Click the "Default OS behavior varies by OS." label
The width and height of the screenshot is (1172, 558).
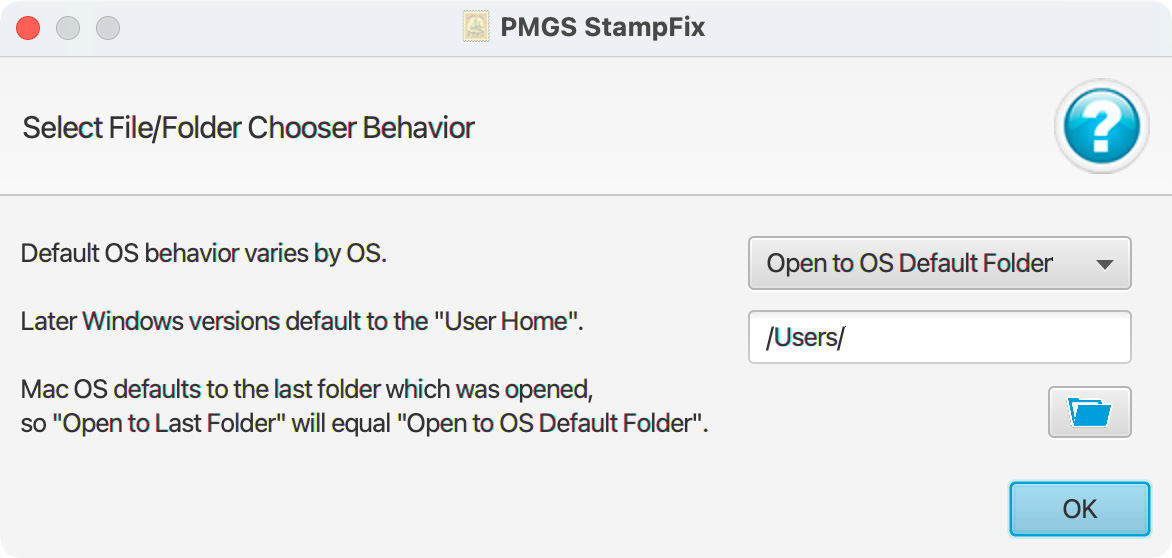pos(203,254)
